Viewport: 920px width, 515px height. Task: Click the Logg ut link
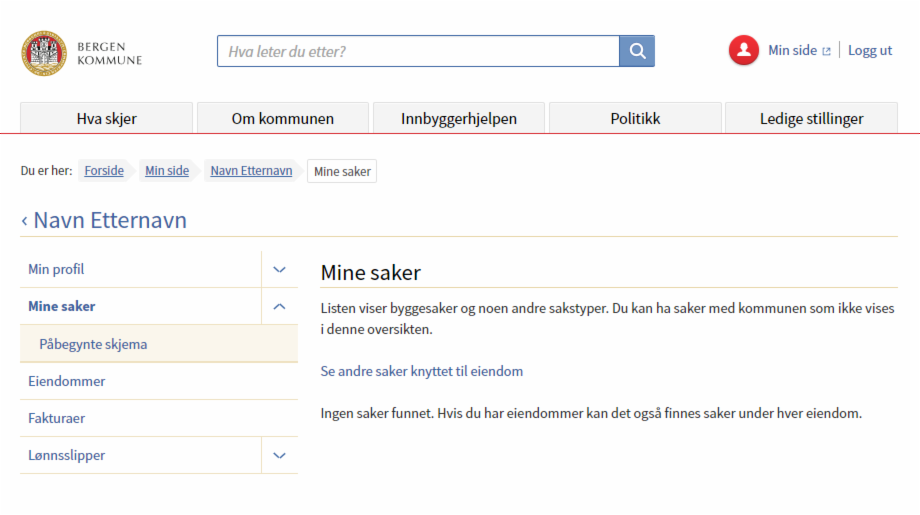pos(869,51)
